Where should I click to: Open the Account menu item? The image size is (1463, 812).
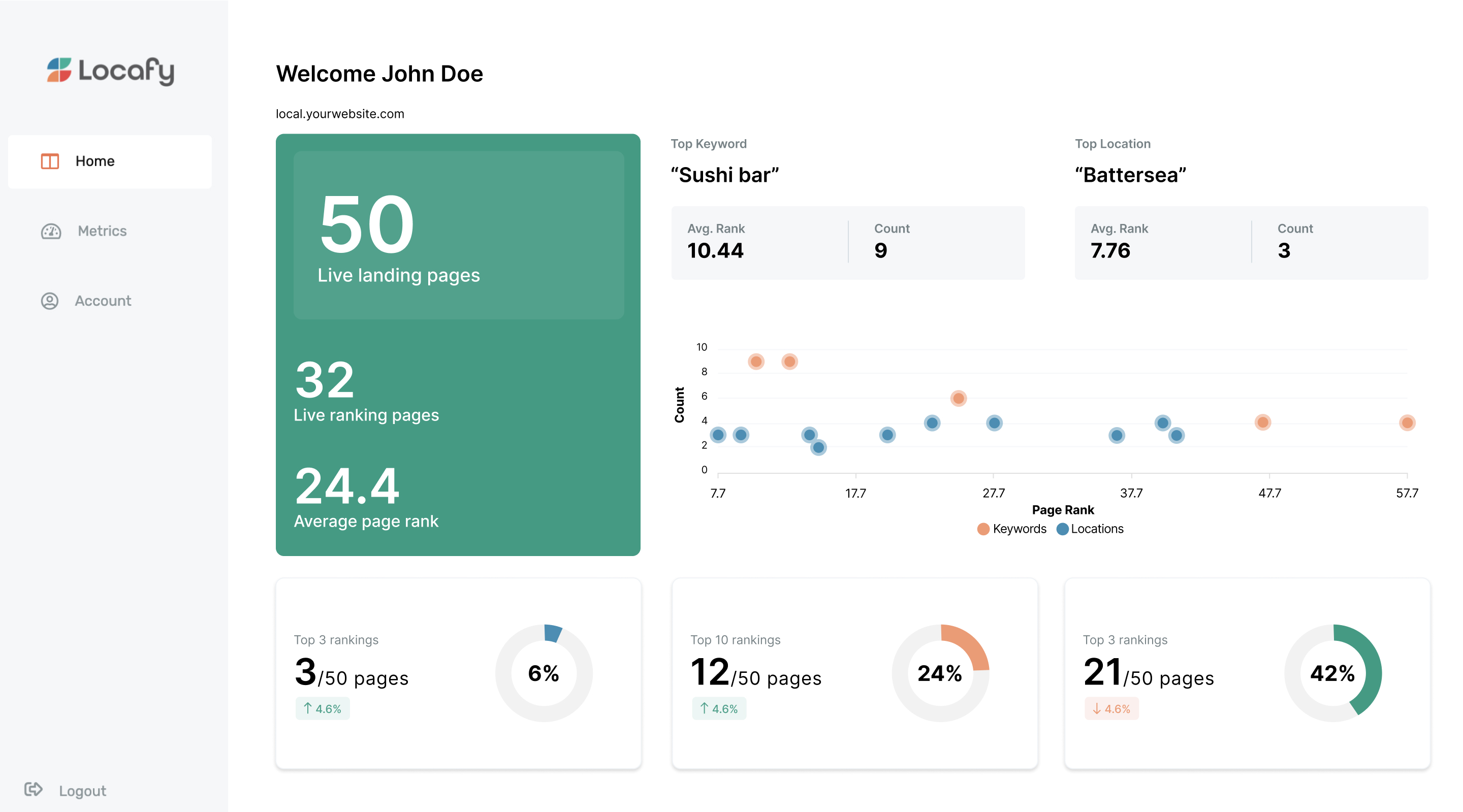pyautogui.click(x=103, y=301)
